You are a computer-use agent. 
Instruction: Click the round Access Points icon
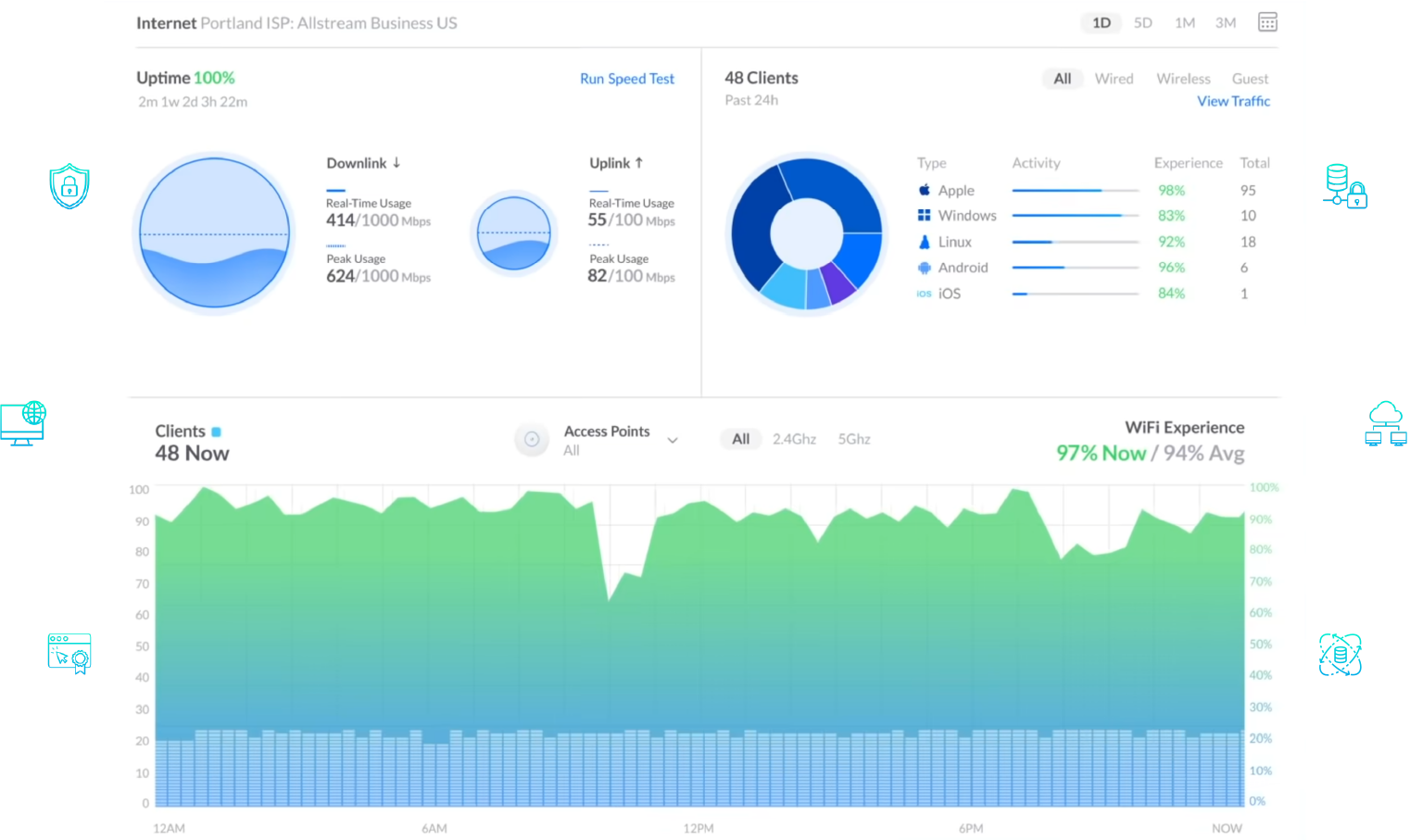click(x=532, y=440)
